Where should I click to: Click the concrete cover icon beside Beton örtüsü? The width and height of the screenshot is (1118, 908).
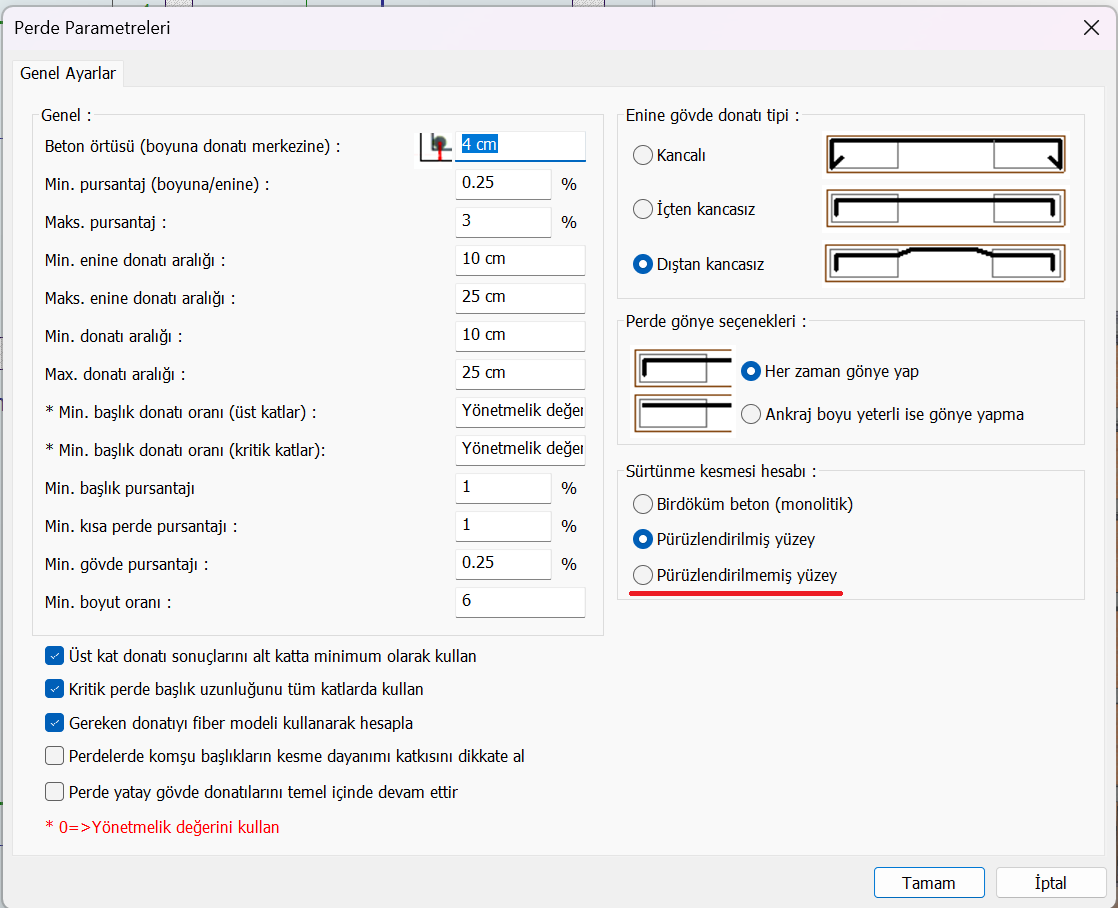click(435, 146)
